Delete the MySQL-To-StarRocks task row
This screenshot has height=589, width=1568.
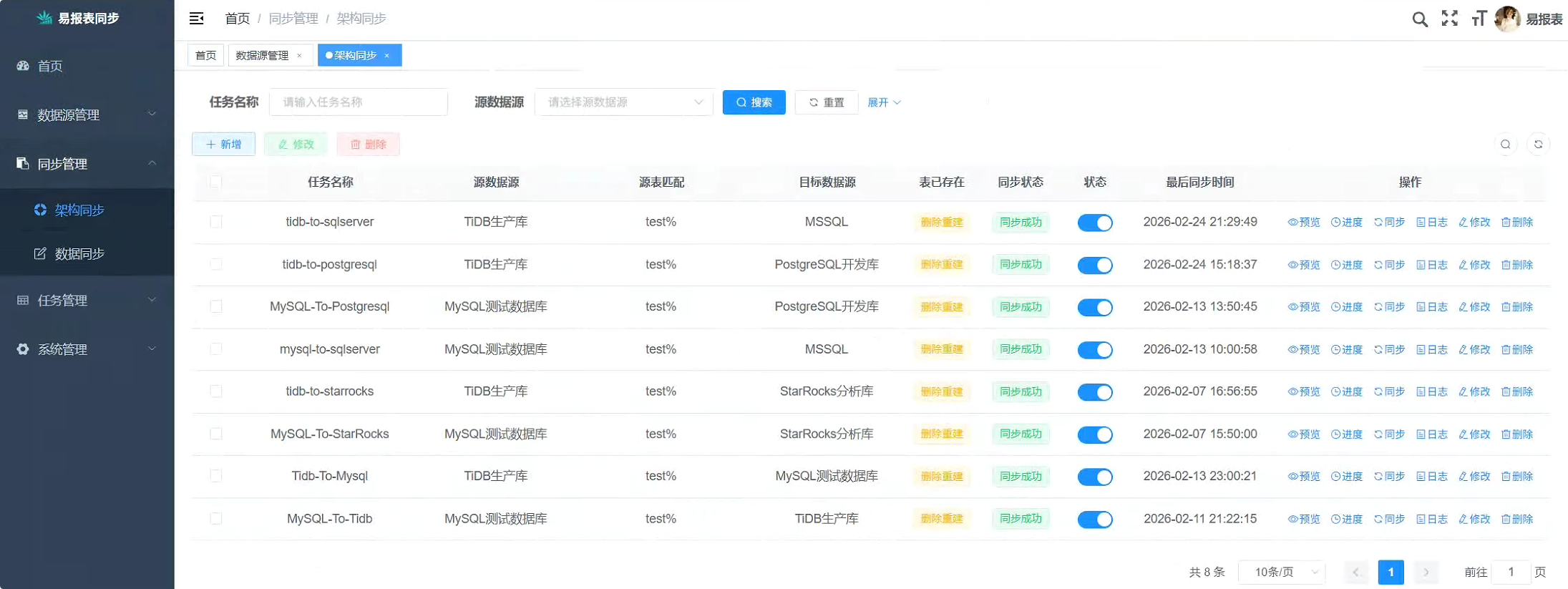tap(1517, 434)
